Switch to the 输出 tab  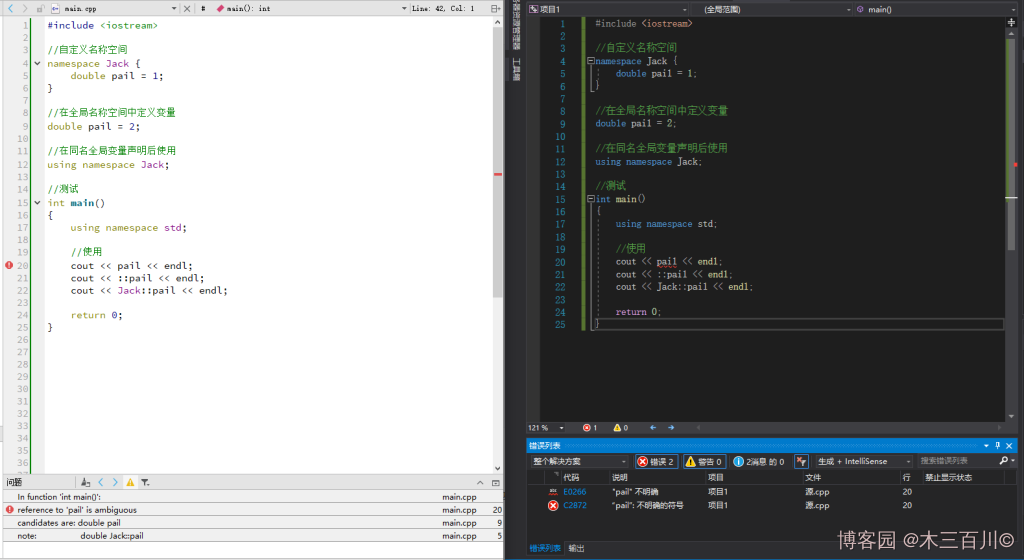coord(577,548)
